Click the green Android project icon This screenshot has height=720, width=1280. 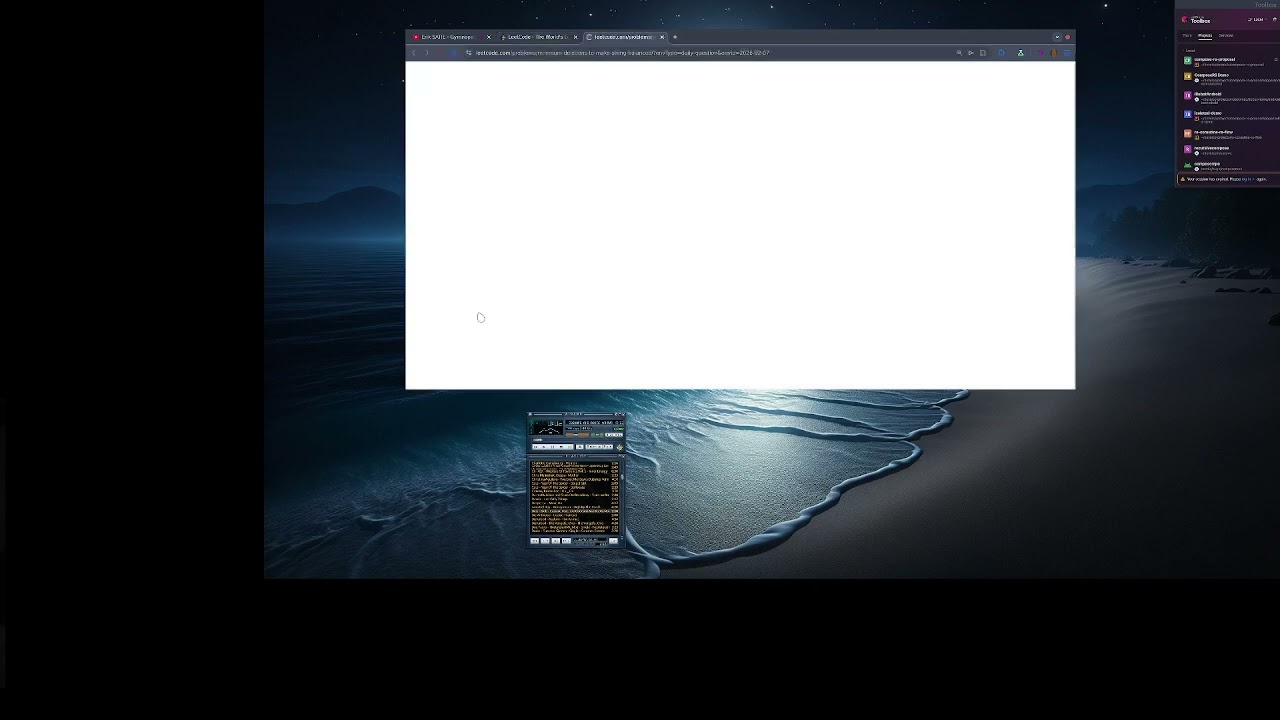[x=1187, y=166]
